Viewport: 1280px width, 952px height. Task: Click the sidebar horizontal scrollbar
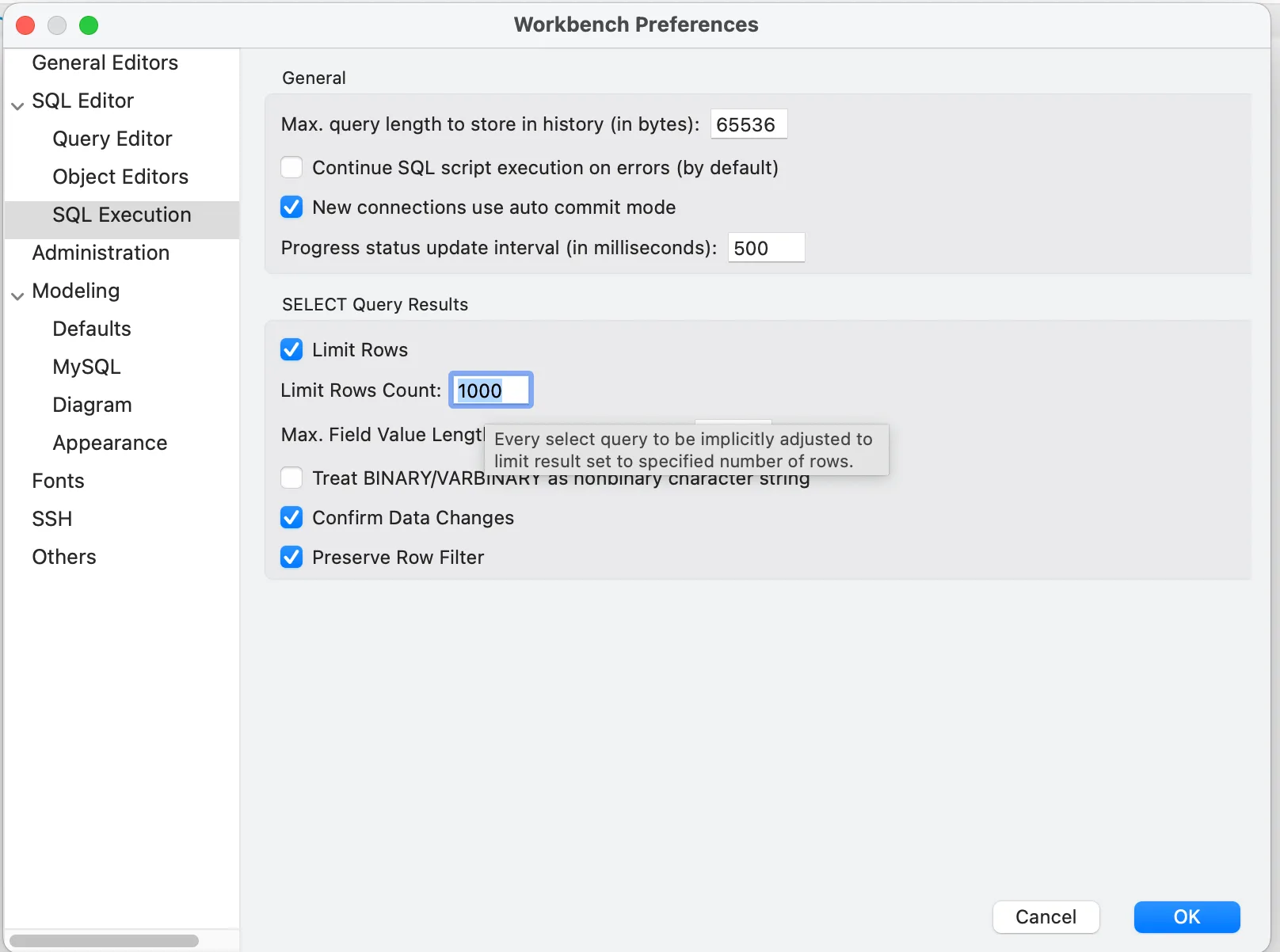coord(104,941)
